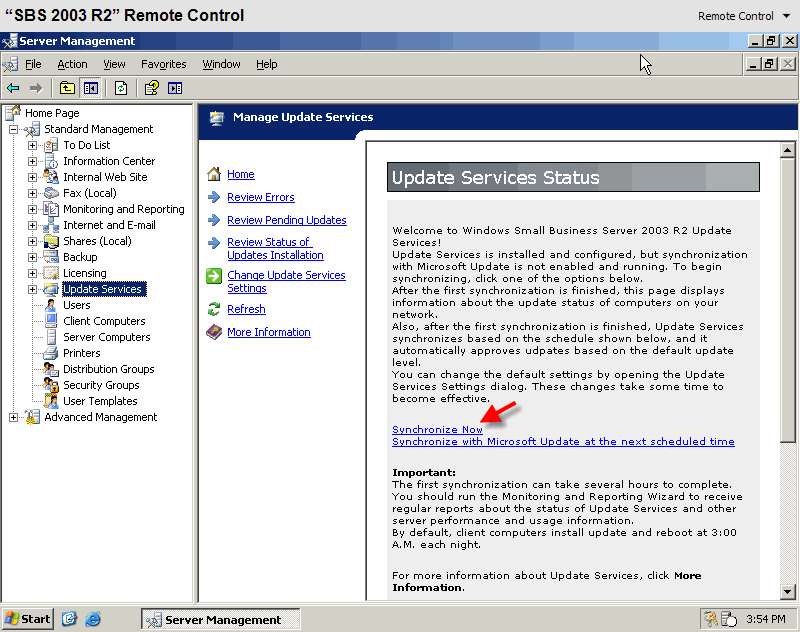
Task: Launch Internet Explorer from quick launch
Action: [x=93, y=619]
